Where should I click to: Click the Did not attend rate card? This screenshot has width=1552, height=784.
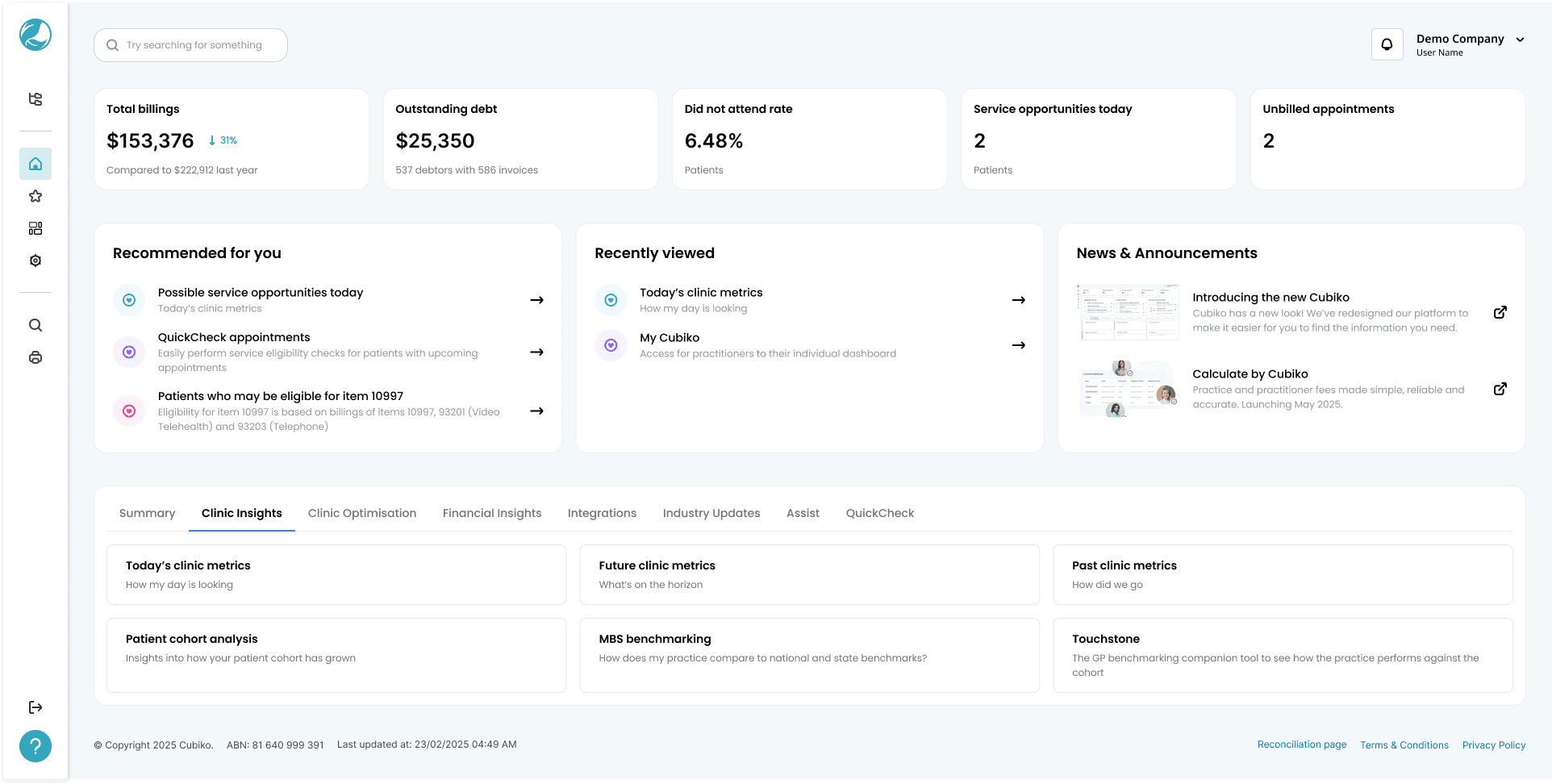tap(810, 140)
